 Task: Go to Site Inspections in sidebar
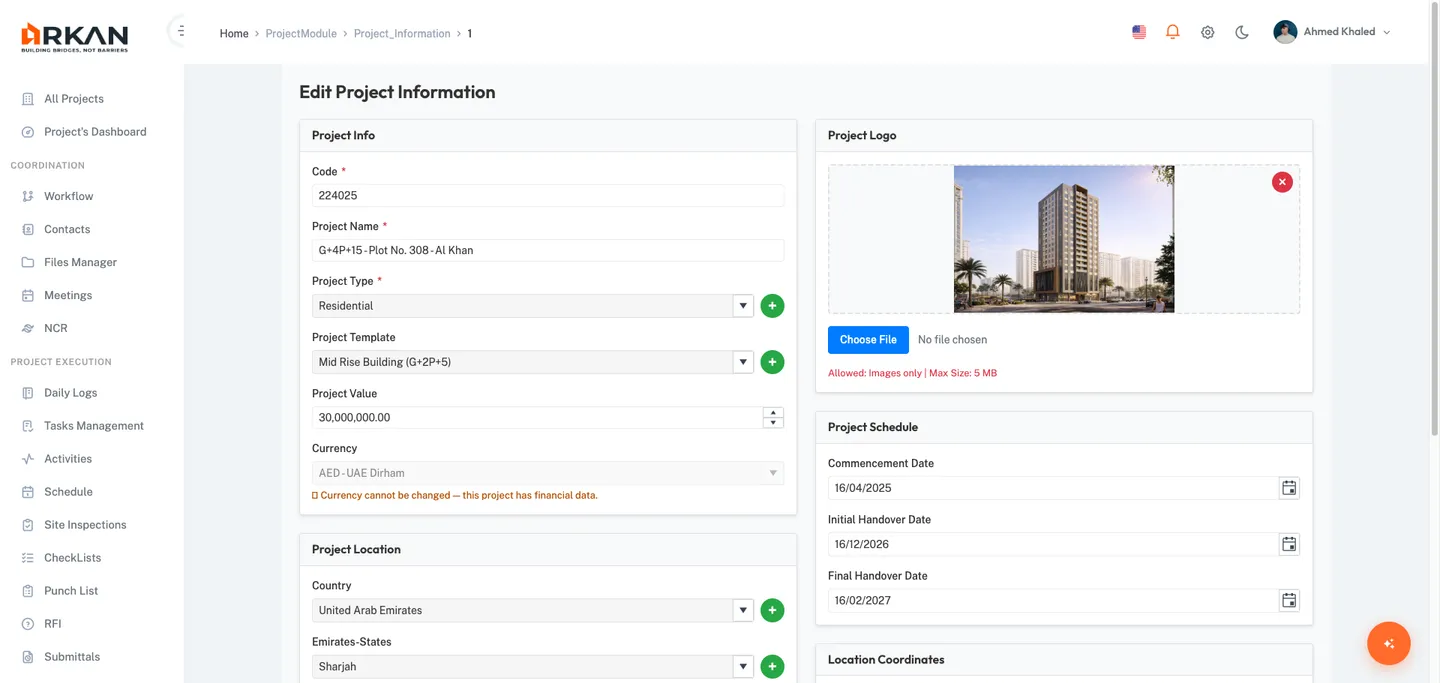pyautogui.click(x=85, y=525)
